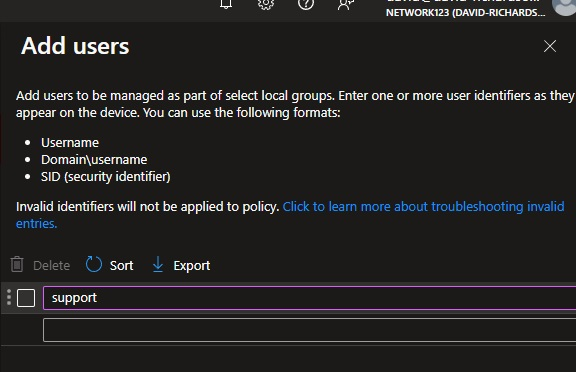Click the Add users panel heading
This screenshot has width=576, height=372.
(x=75, y=46)
